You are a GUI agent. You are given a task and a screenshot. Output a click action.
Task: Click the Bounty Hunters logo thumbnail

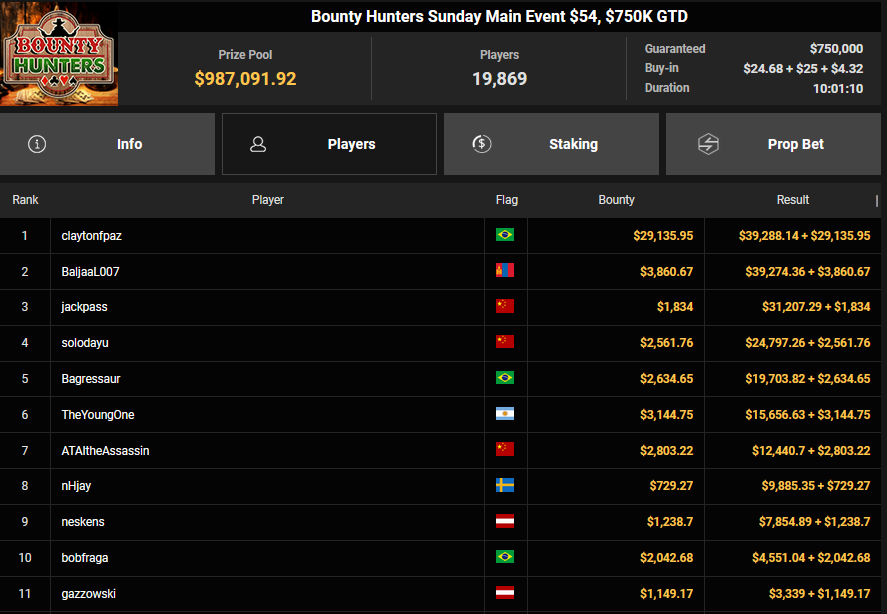click(59, 55)
